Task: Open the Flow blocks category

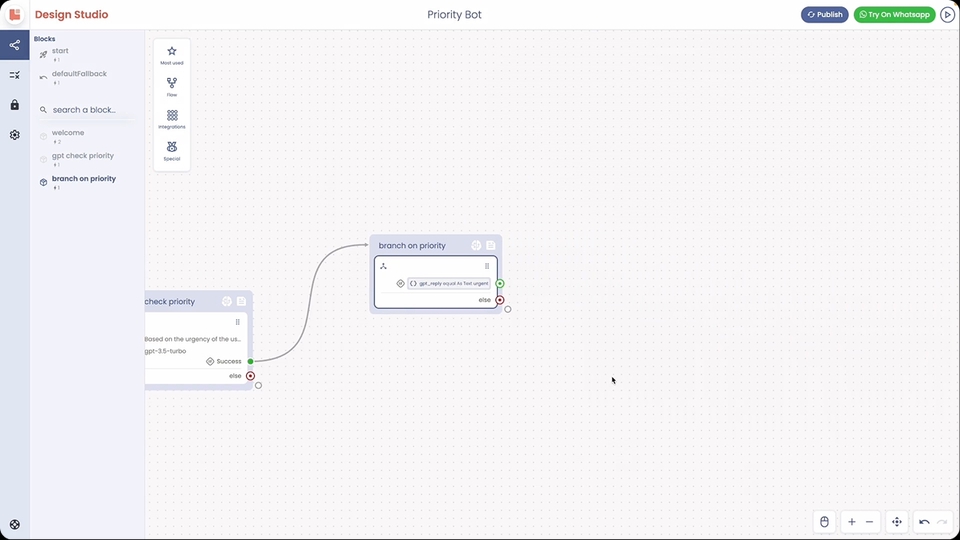Action: (x=172, y=87)
